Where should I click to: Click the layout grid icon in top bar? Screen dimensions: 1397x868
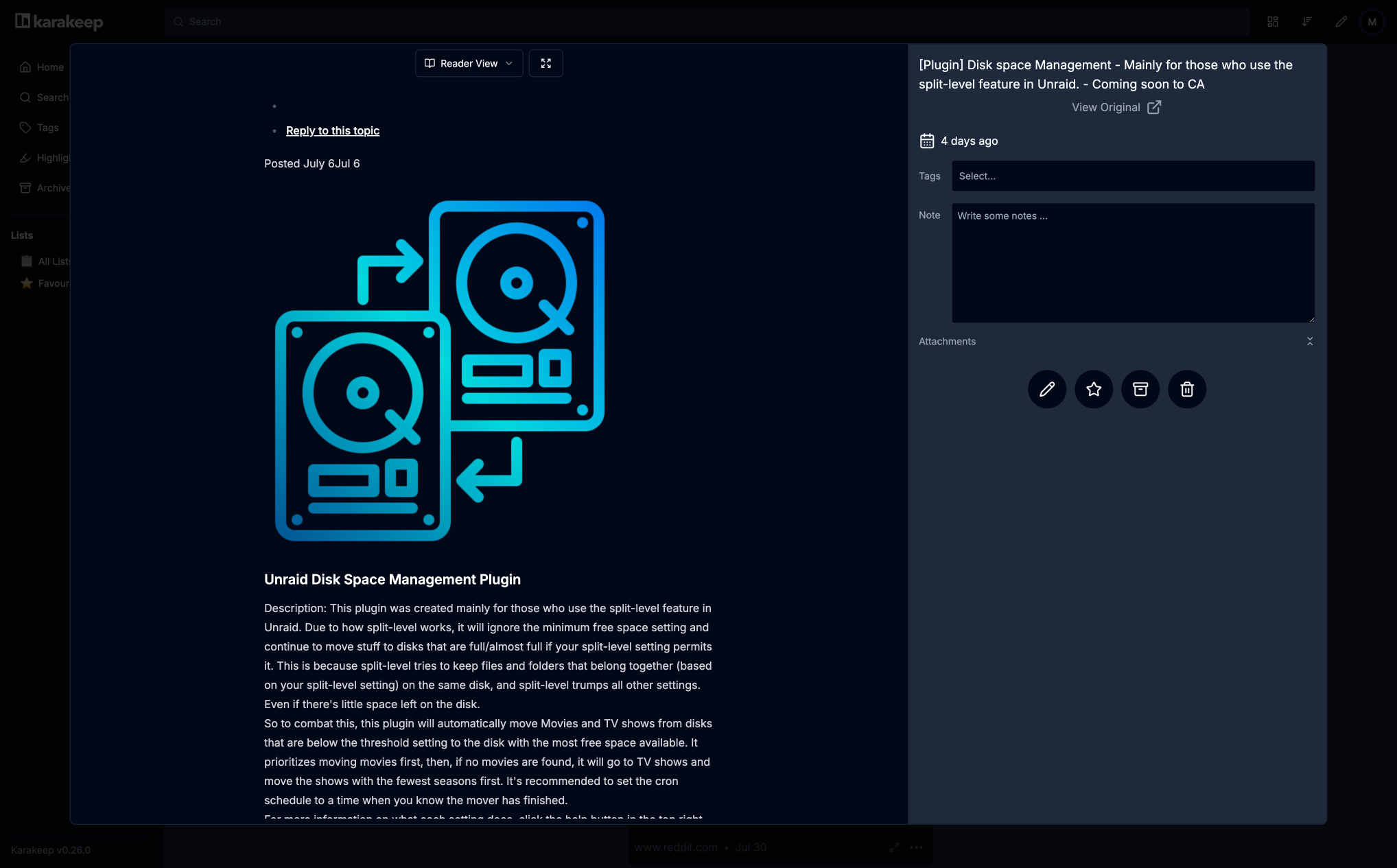(x=1273, y=22)
